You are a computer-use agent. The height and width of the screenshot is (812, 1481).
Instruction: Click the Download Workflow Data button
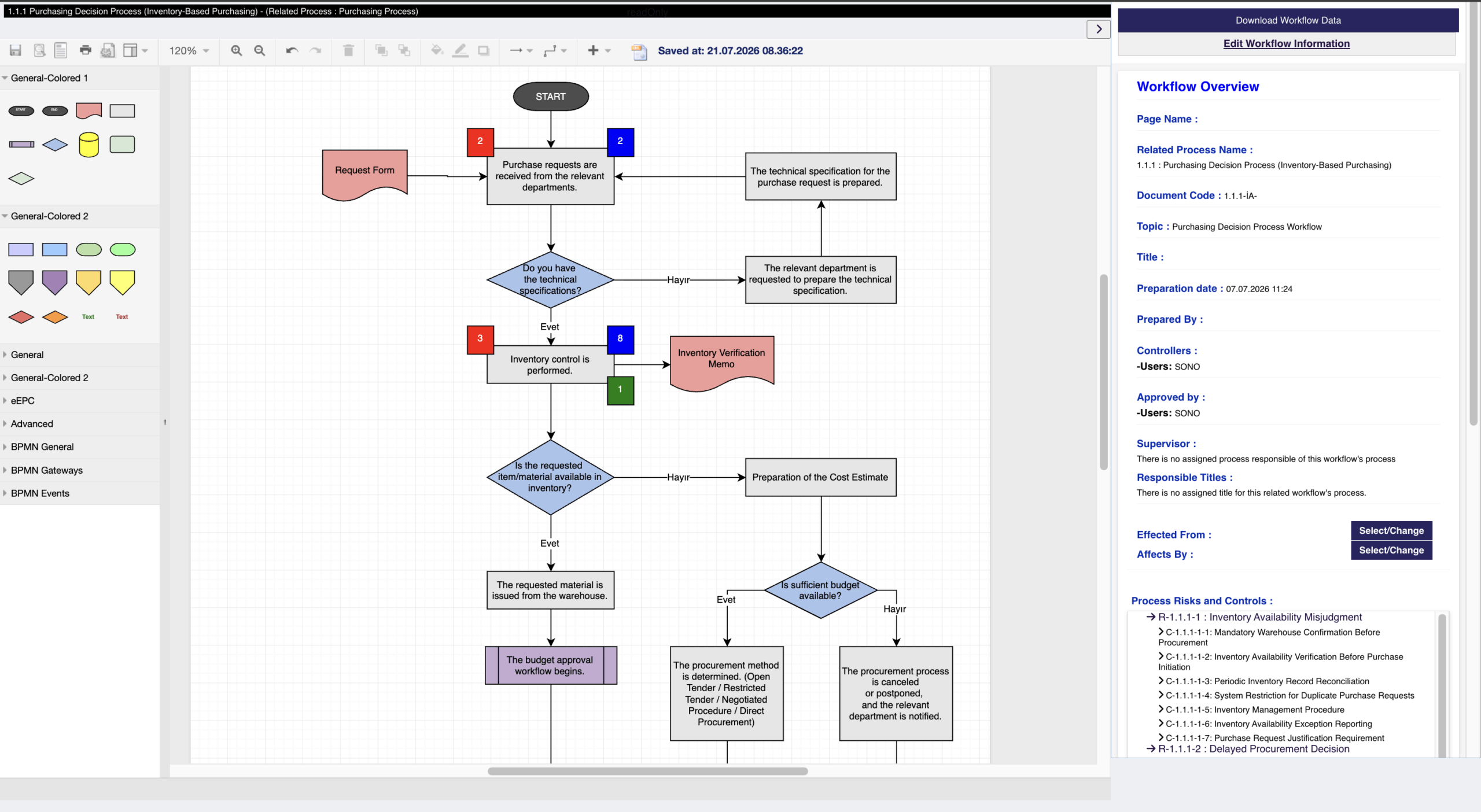[1288, 20]
